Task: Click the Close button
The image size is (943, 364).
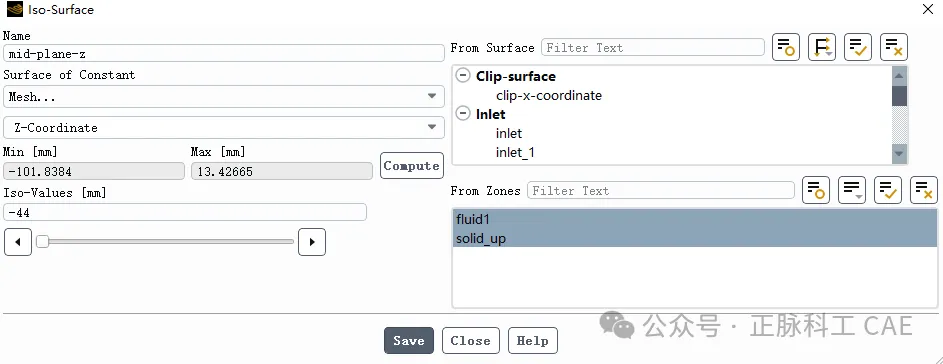Action: (470, 341)
